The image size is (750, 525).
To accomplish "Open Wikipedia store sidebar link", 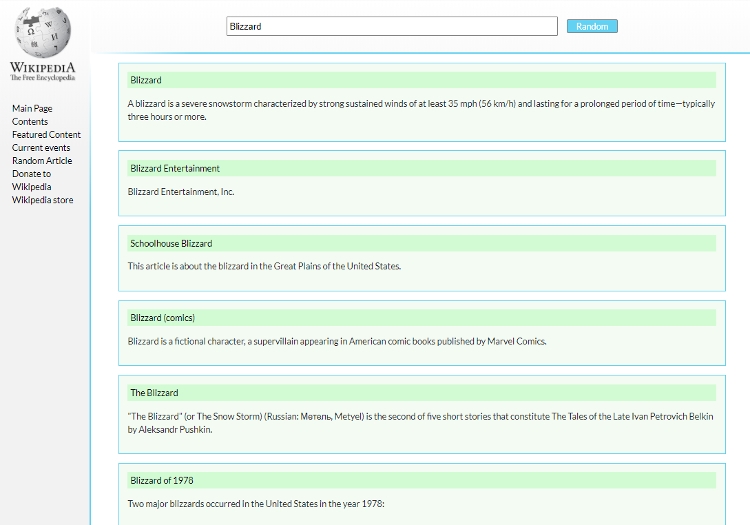I will point(43,200).
